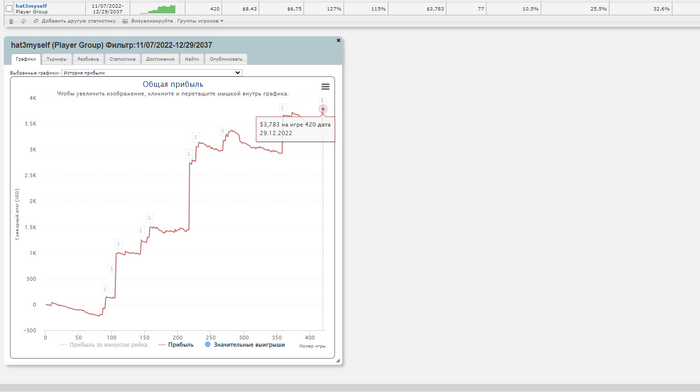Click the $ win flag above 3.5K peak near game 270
700x392 pixels.
(x=223, y=130)
